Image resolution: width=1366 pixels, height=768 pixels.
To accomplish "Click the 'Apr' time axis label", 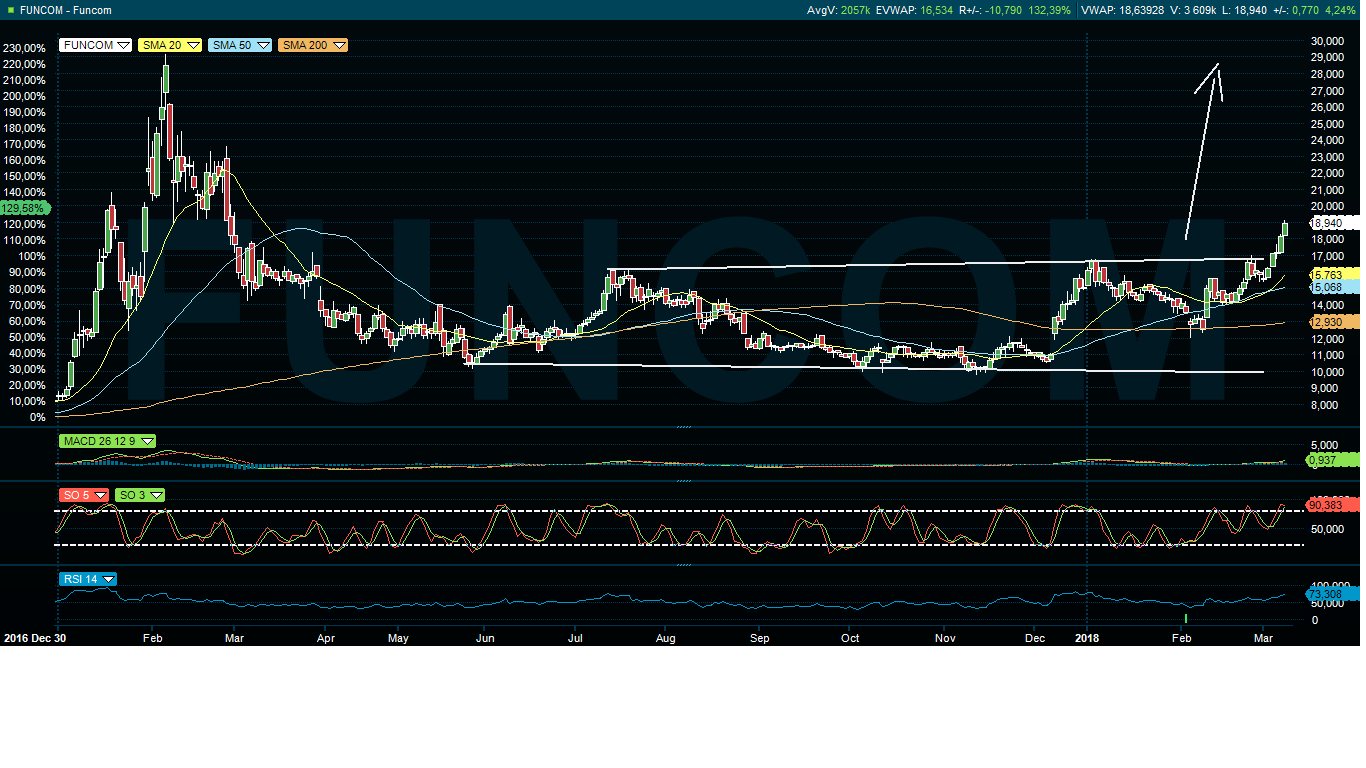I will (326, 637).
